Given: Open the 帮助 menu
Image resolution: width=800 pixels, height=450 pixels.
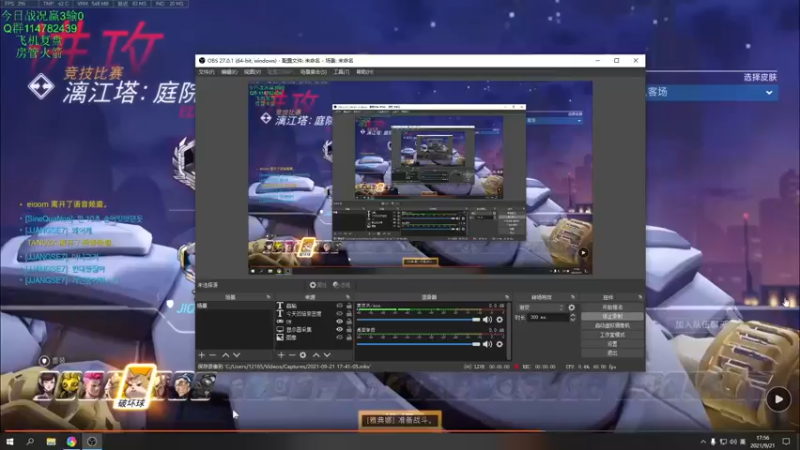Looking at the screenshot, I should (x=365, y=72).
